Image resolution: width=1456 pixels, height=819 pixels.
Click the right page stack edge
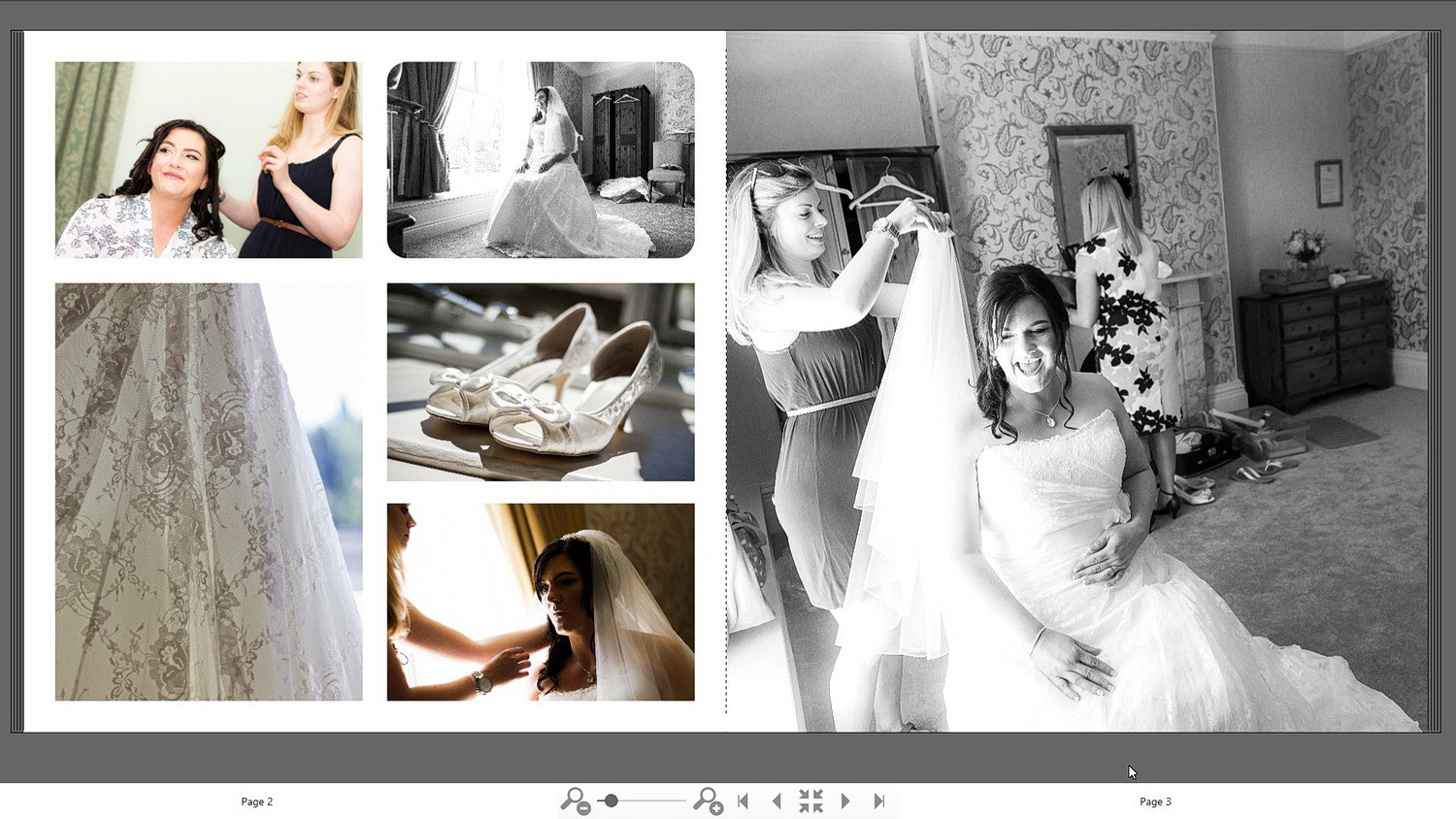pos(1435,381)
